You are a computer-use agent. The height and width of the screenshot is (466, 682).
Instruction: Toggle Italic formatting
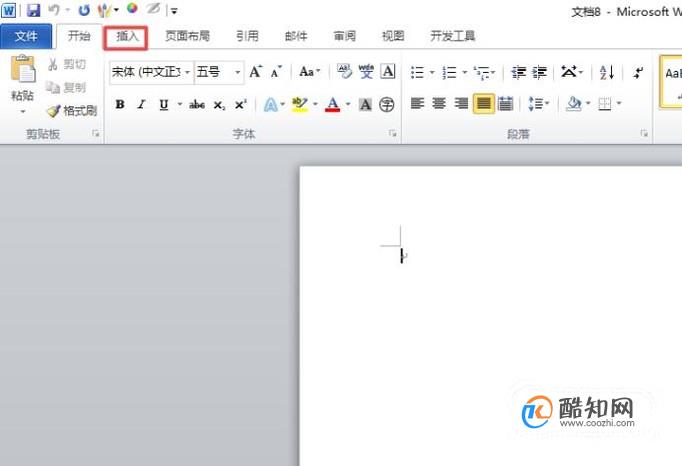141,104
